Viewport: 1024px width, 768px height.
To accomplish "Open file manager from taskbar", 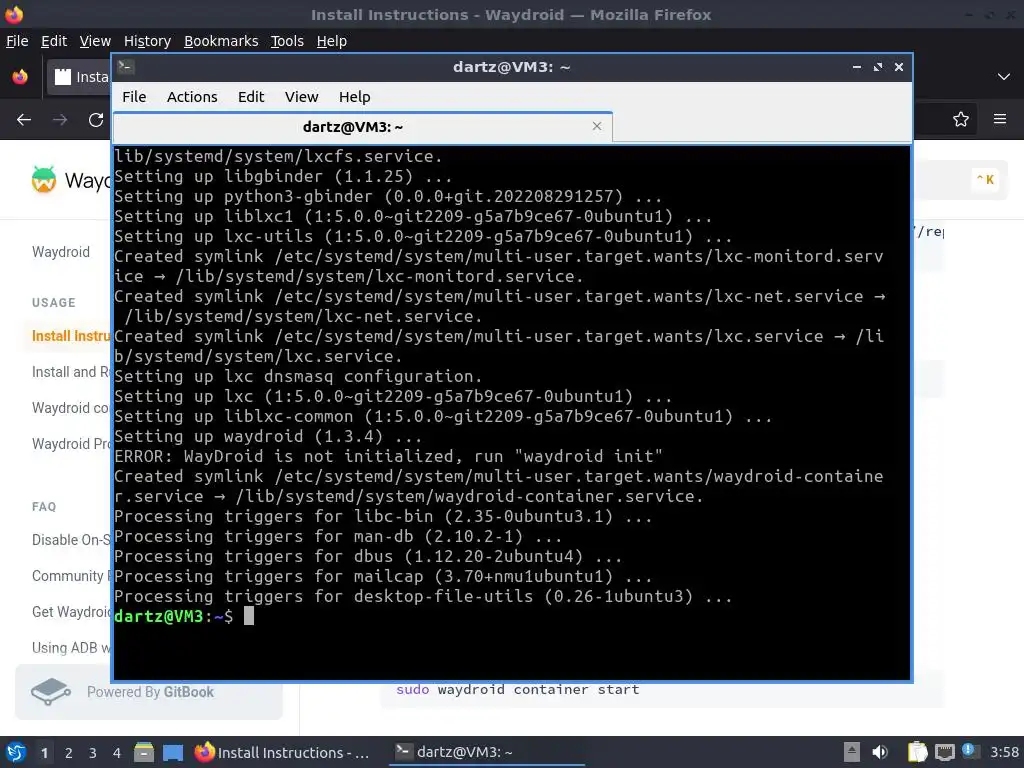I will [x=144, y=752].
